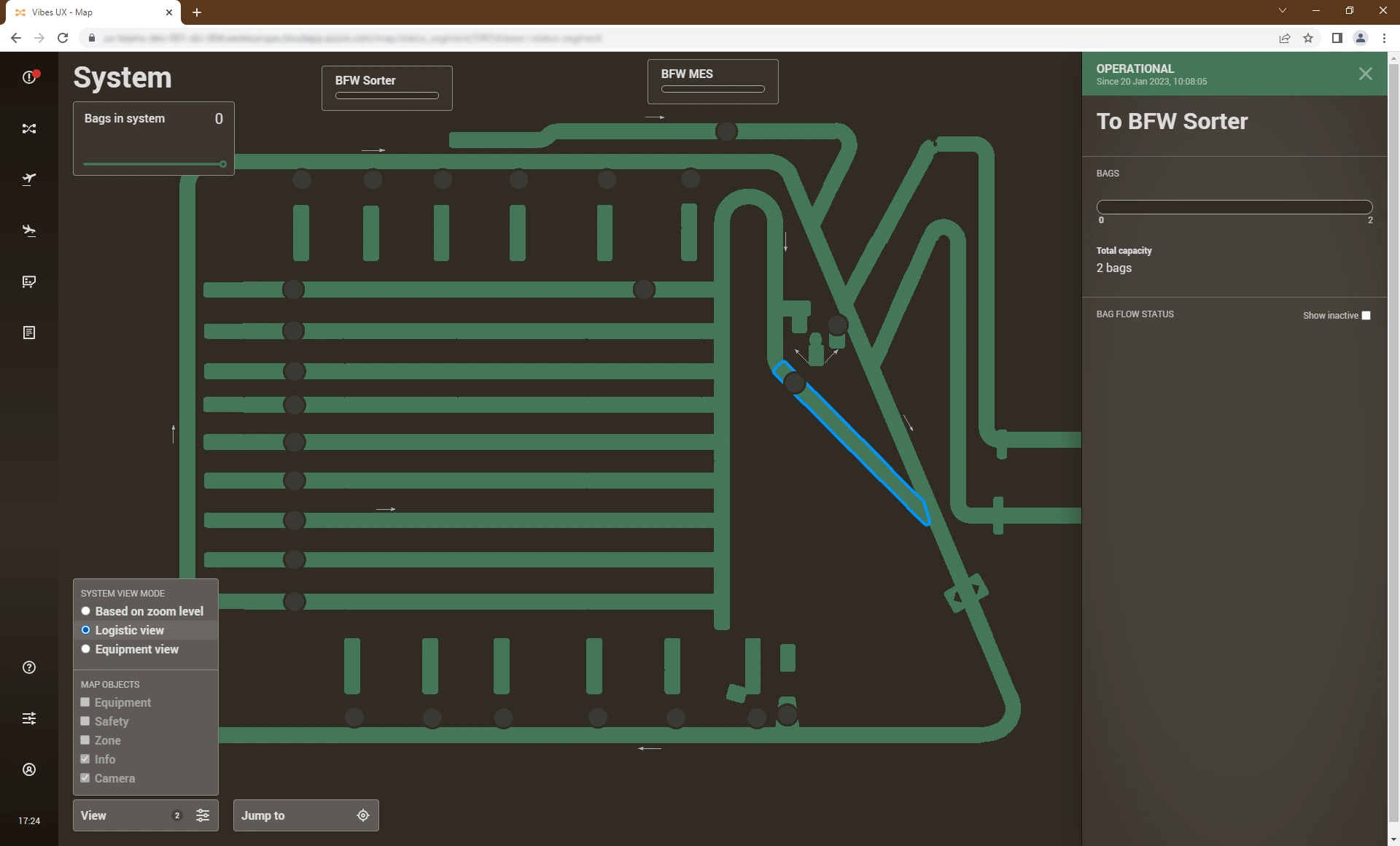This screenshot has height=846, width=1400.
Task: Open the reports list sidebar icon
Action: 29,333
